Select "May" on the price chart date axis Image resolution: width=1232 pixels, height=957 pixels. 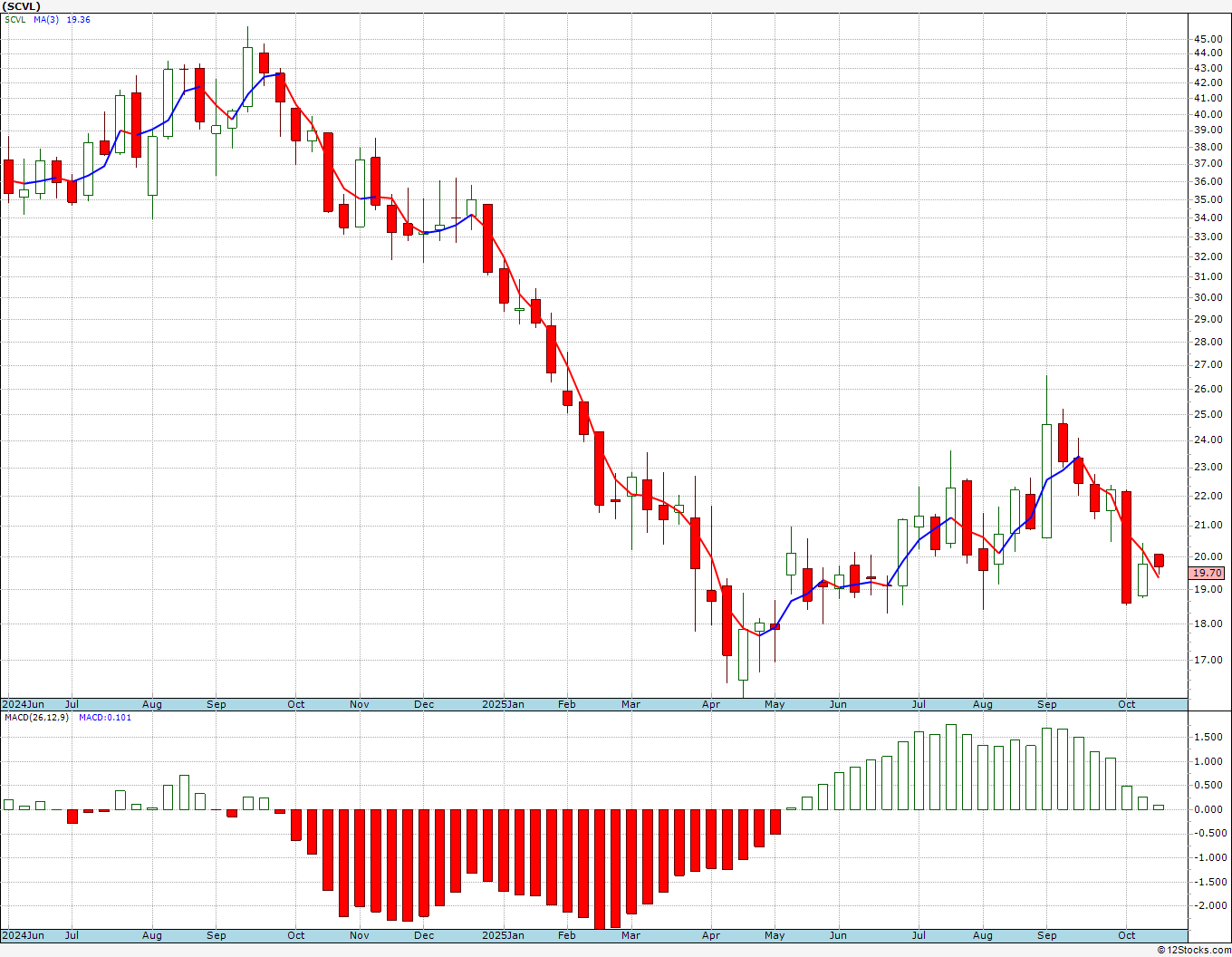click(x=775, y=704)
